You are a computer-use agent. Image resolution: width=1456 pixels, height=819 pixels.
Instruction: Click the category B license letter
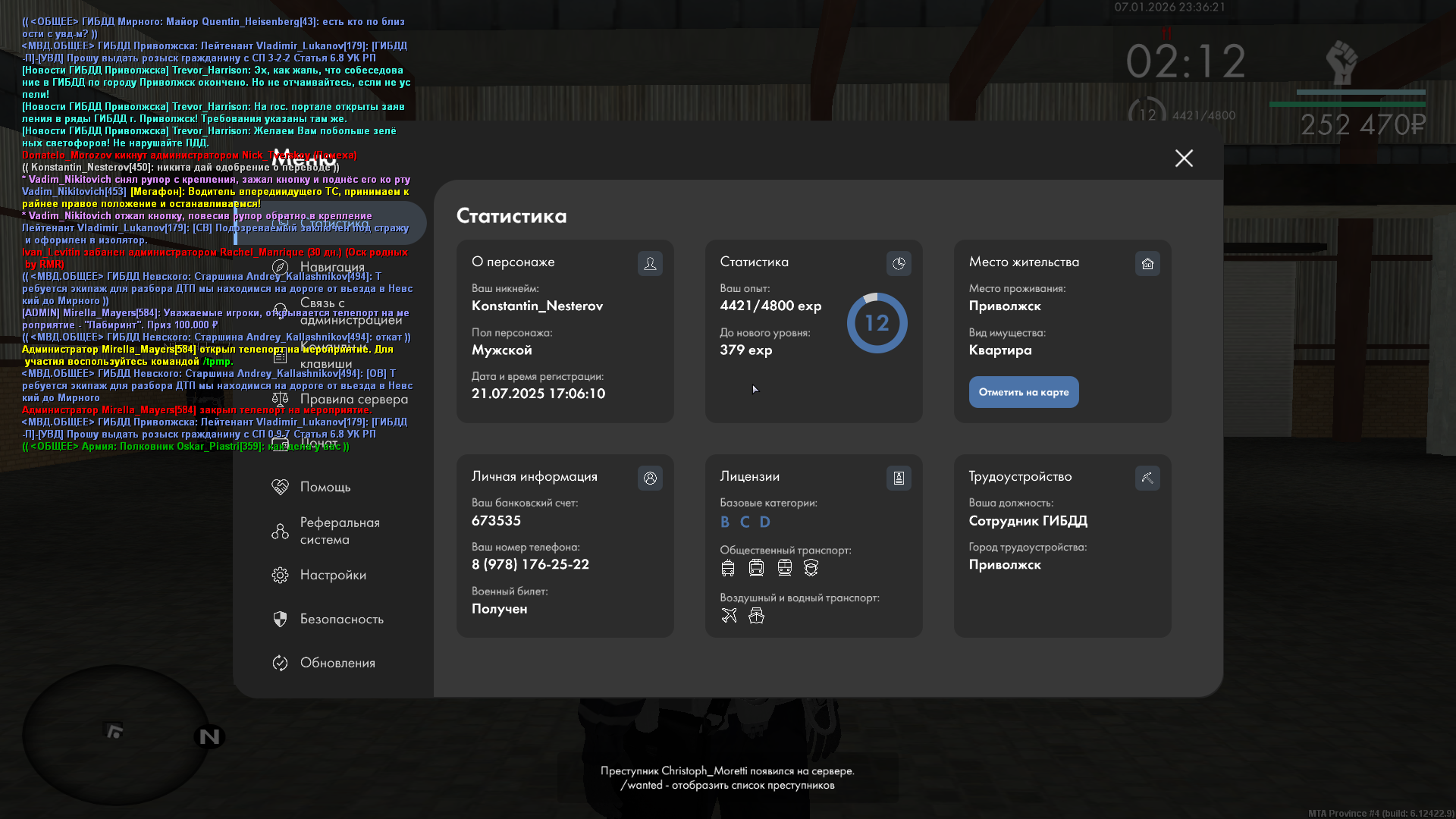click(724, 522)
